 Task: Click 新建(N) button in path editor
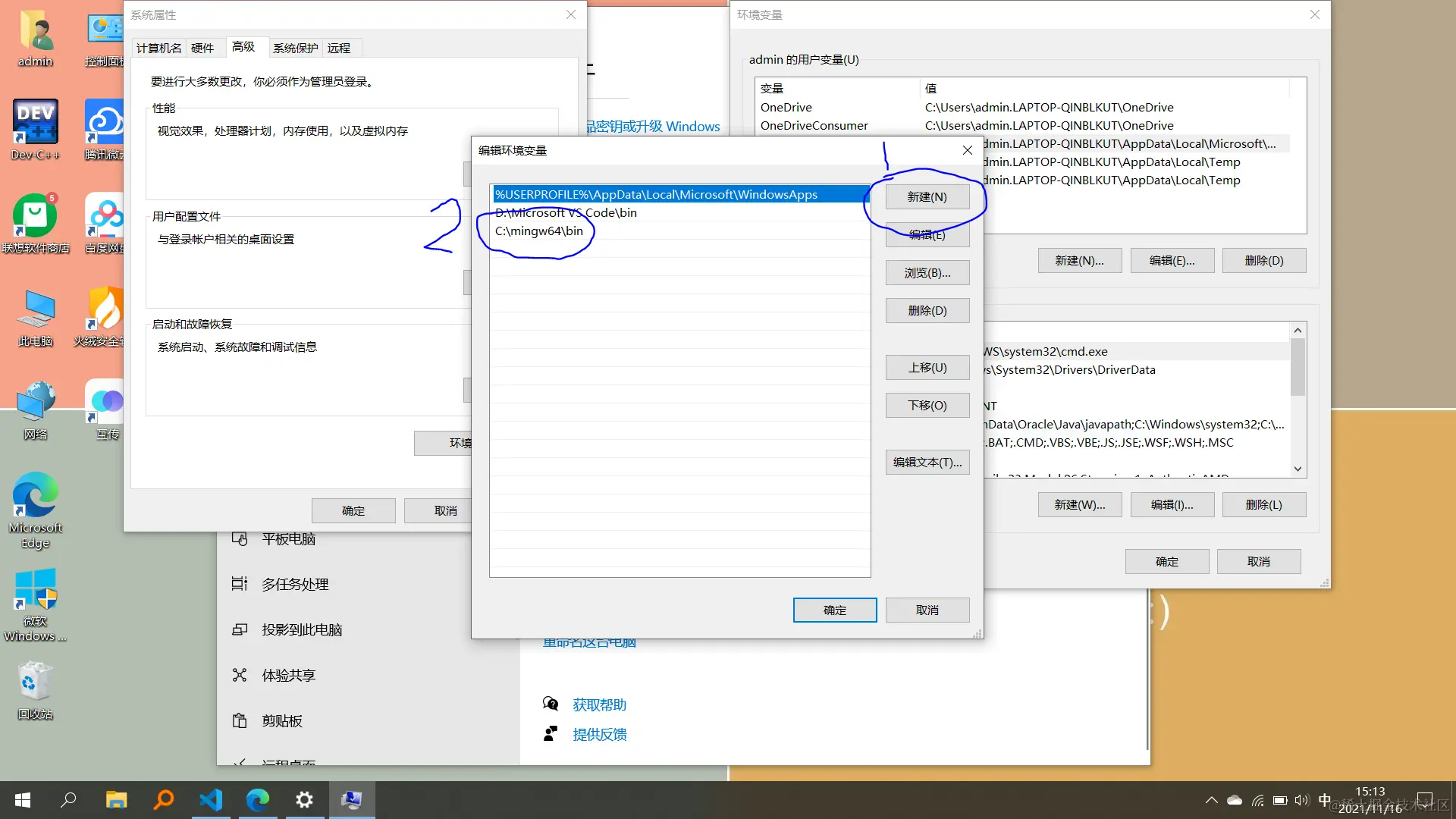point(927,197)
